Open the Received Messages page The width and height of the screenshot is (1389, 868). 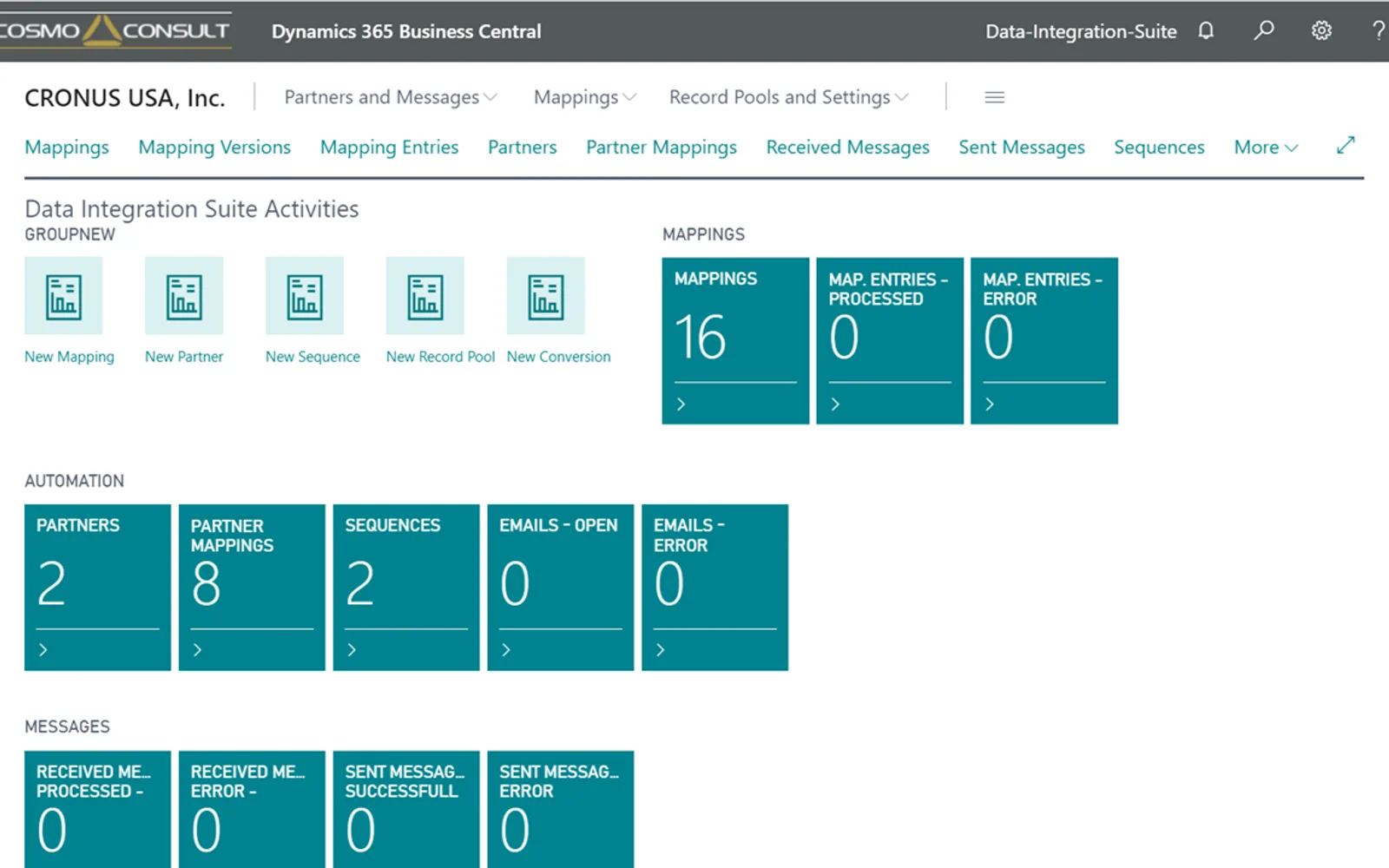tap(847, 148)
